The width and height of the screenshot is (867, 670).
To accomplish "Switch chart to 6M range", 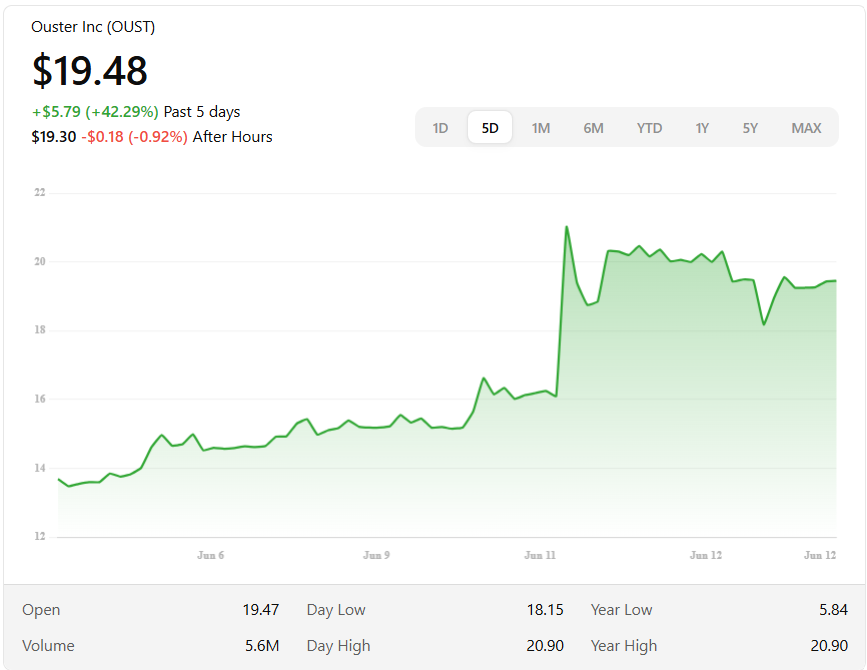I will [593, 128].
